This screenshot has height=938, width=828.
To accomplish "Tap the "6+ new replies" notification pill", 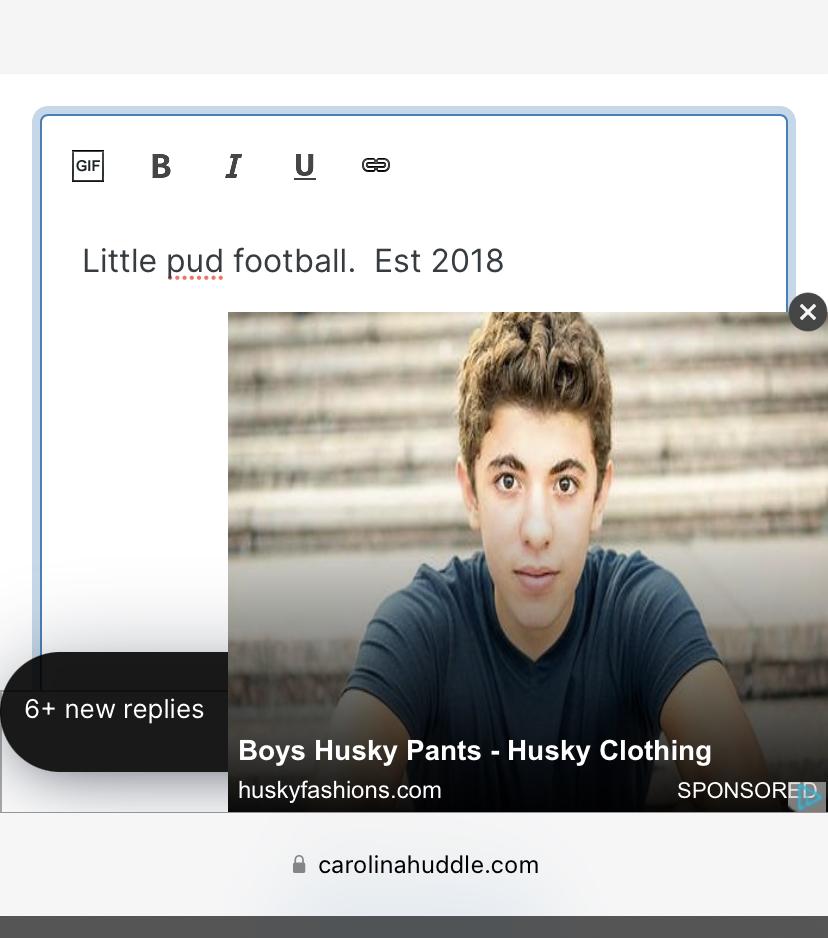I will click(x=114, y=710).
